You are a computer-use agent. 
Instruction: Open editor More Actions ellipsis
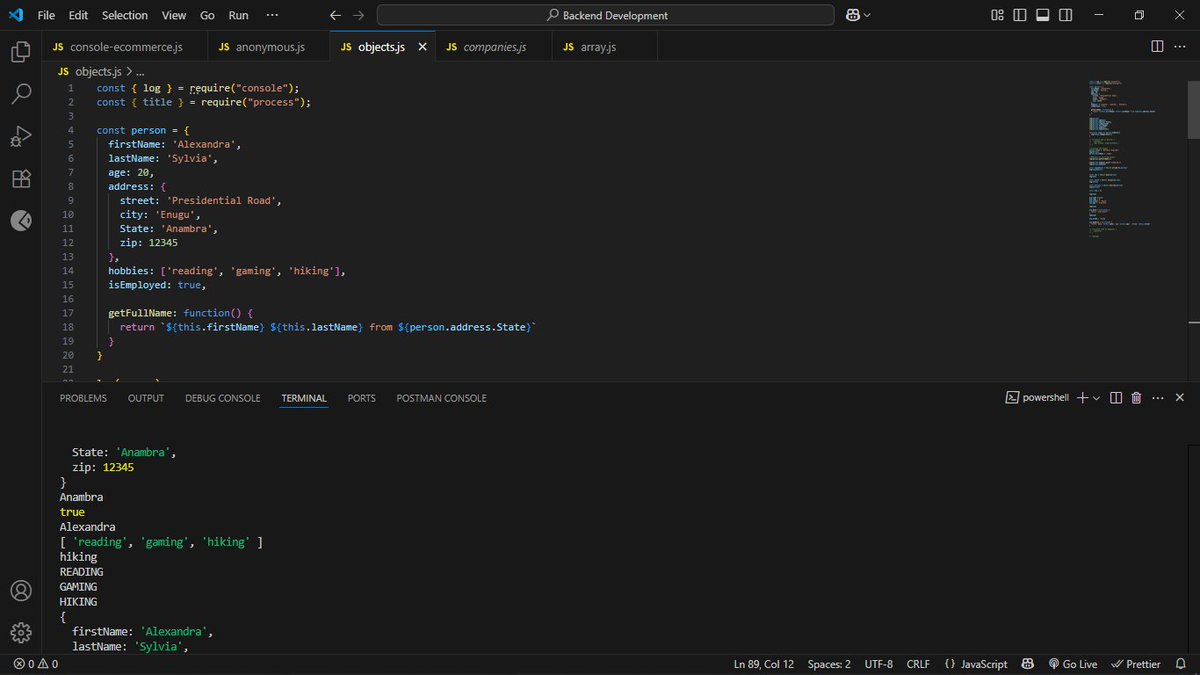[x=1180, y=46]
